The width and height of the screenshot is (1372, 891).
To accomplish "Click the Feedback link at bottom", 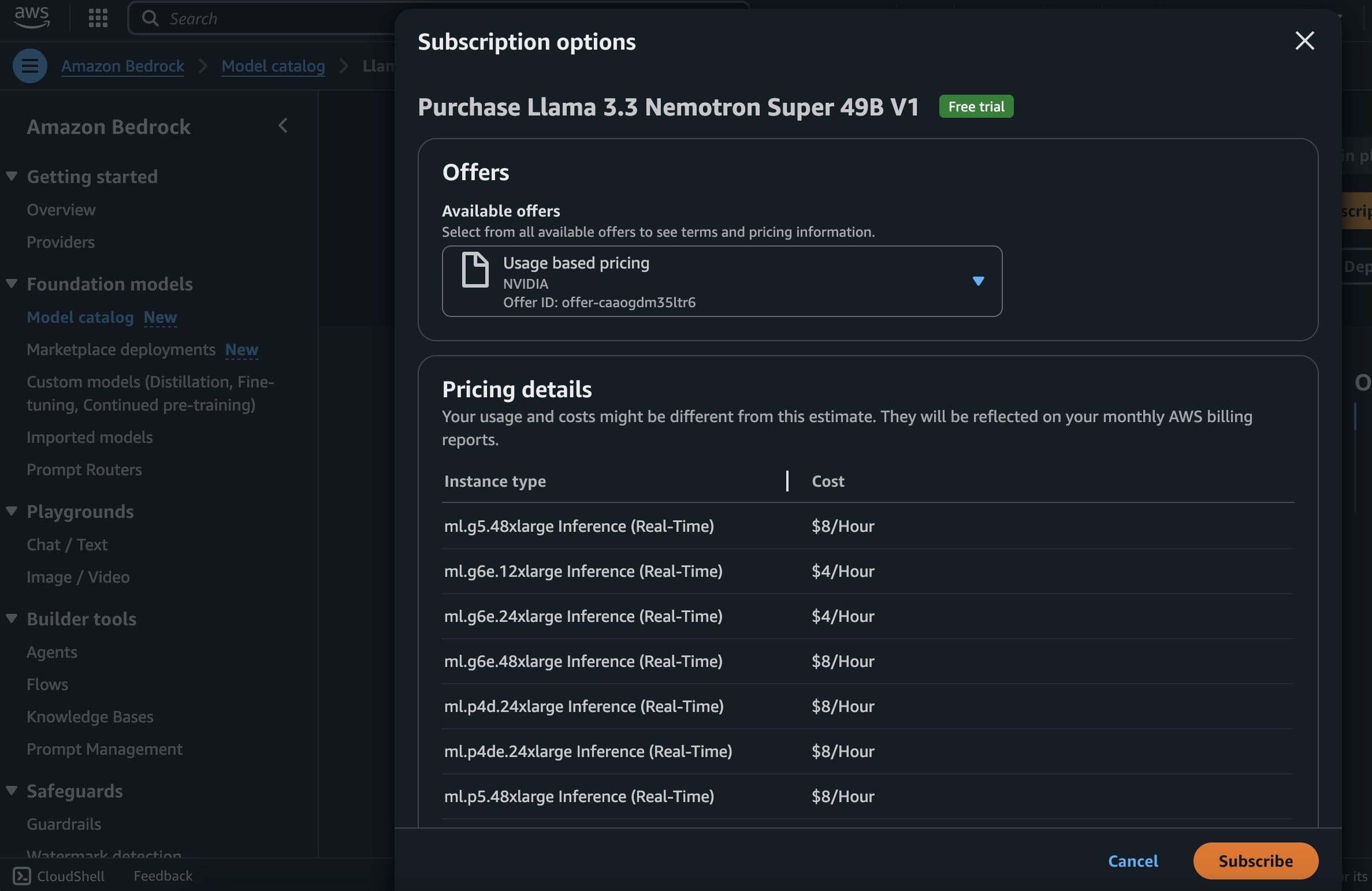I will 163,876.
